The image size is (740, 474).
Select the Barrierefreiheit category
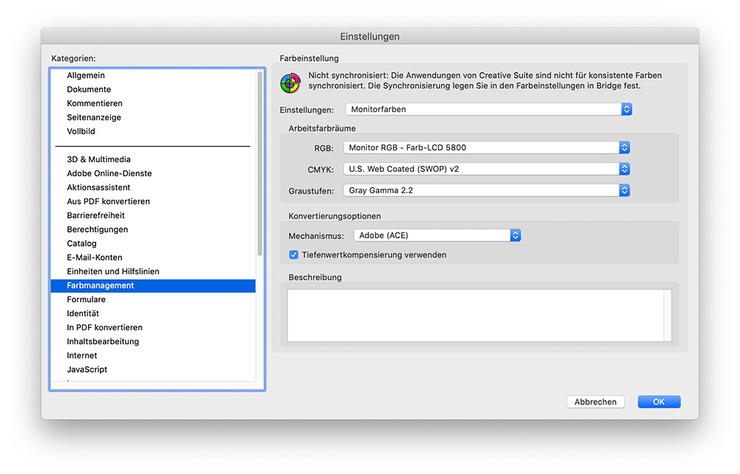(x=153, y=216)
